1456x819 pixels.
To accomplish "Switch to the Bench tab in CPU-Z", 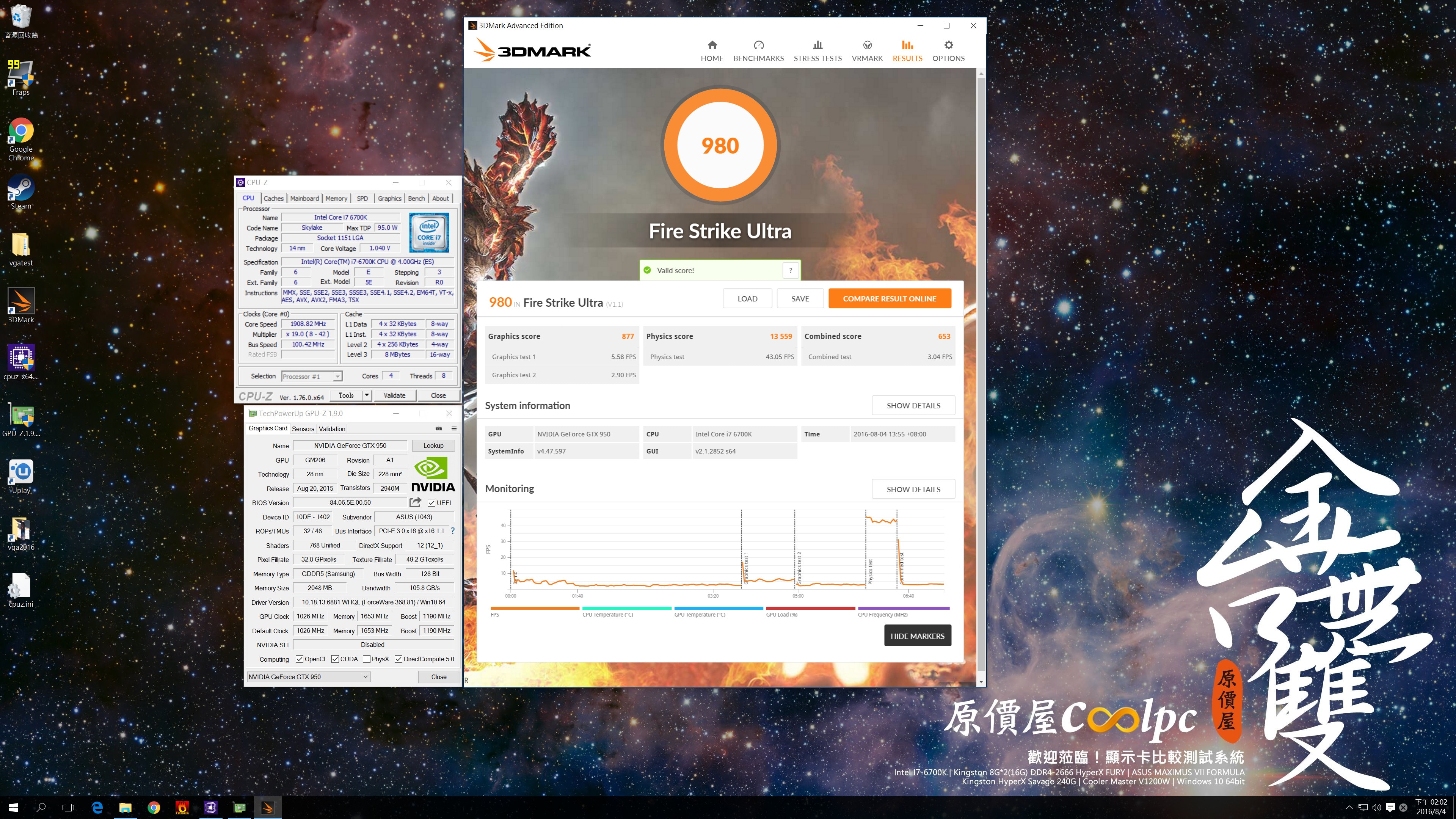I will 416,198.
